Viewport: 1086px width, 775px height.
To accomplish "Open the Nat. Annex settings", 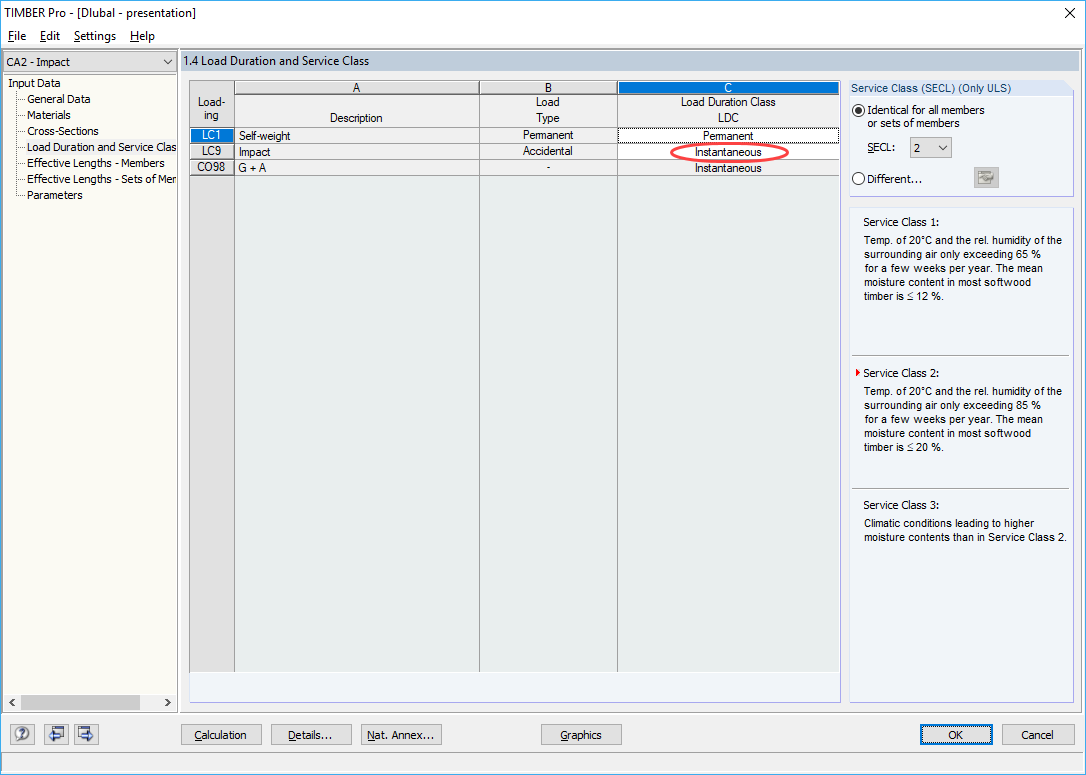I will point(400,734).
